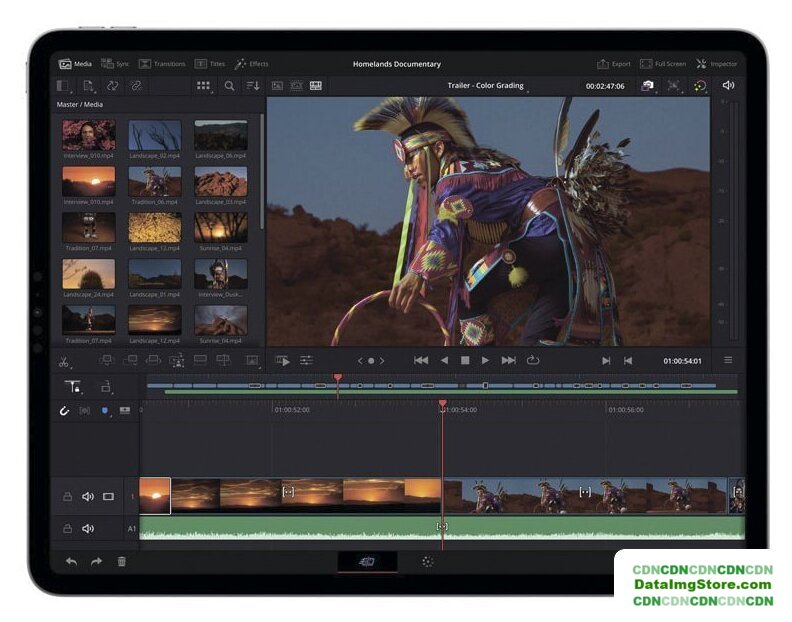Switch to the Titles tab
792x622 pixels.
[210, 64]
